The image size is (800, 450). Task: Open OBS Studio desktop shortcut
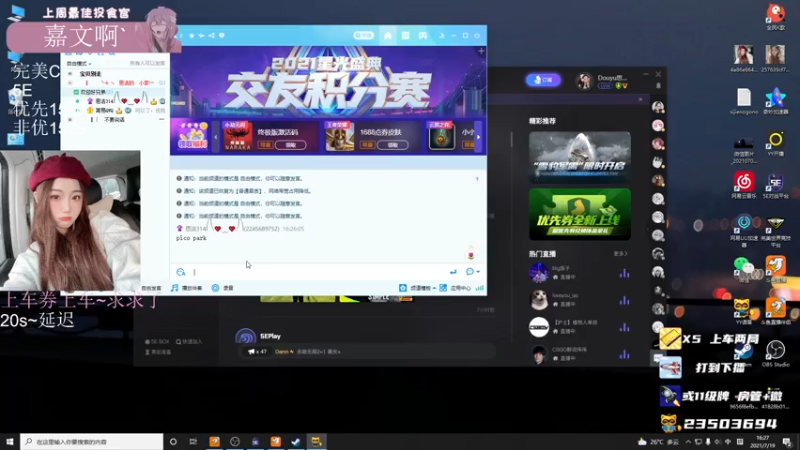776,353
